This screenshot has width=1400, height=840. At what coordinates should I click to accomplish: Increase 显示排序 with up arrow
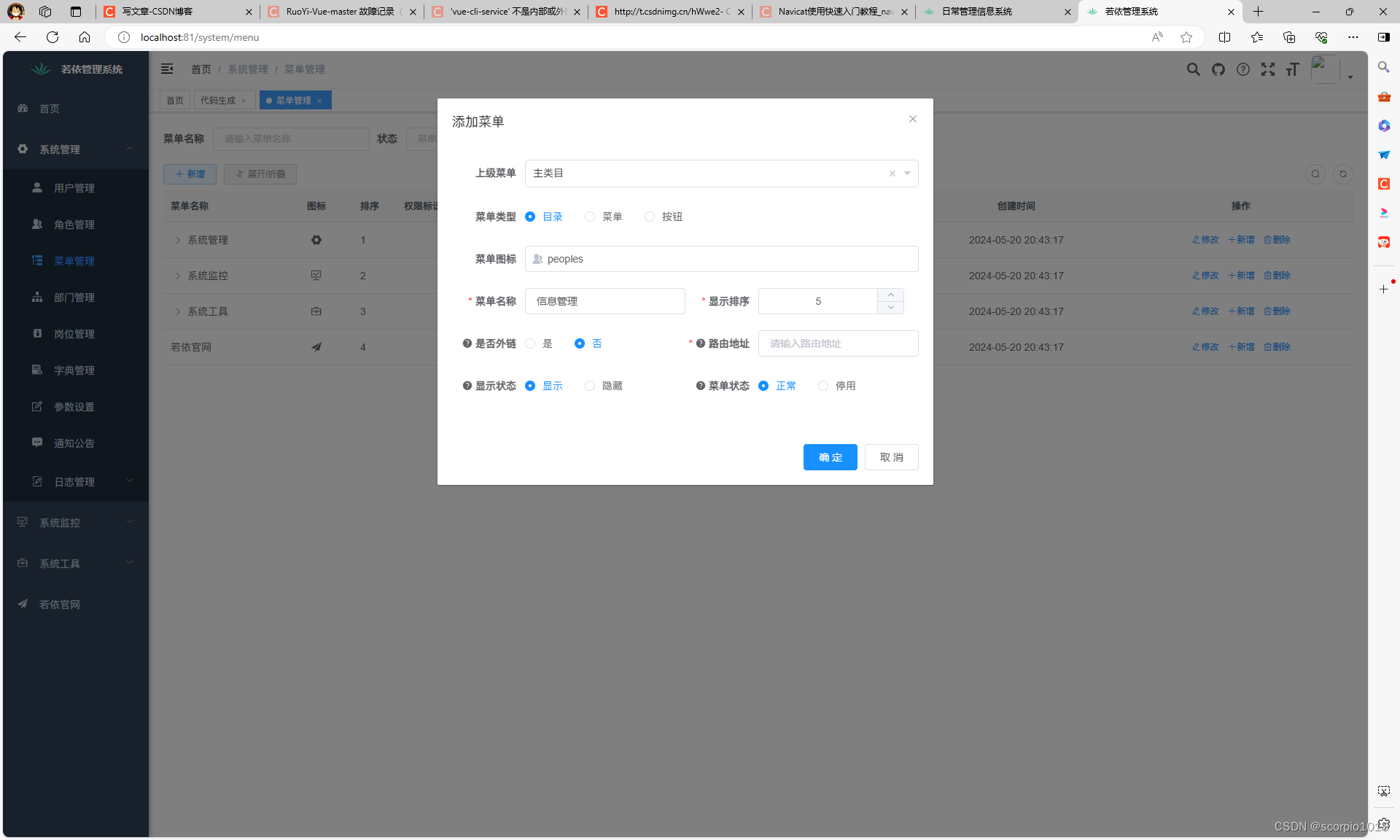(x=890, y=295)
